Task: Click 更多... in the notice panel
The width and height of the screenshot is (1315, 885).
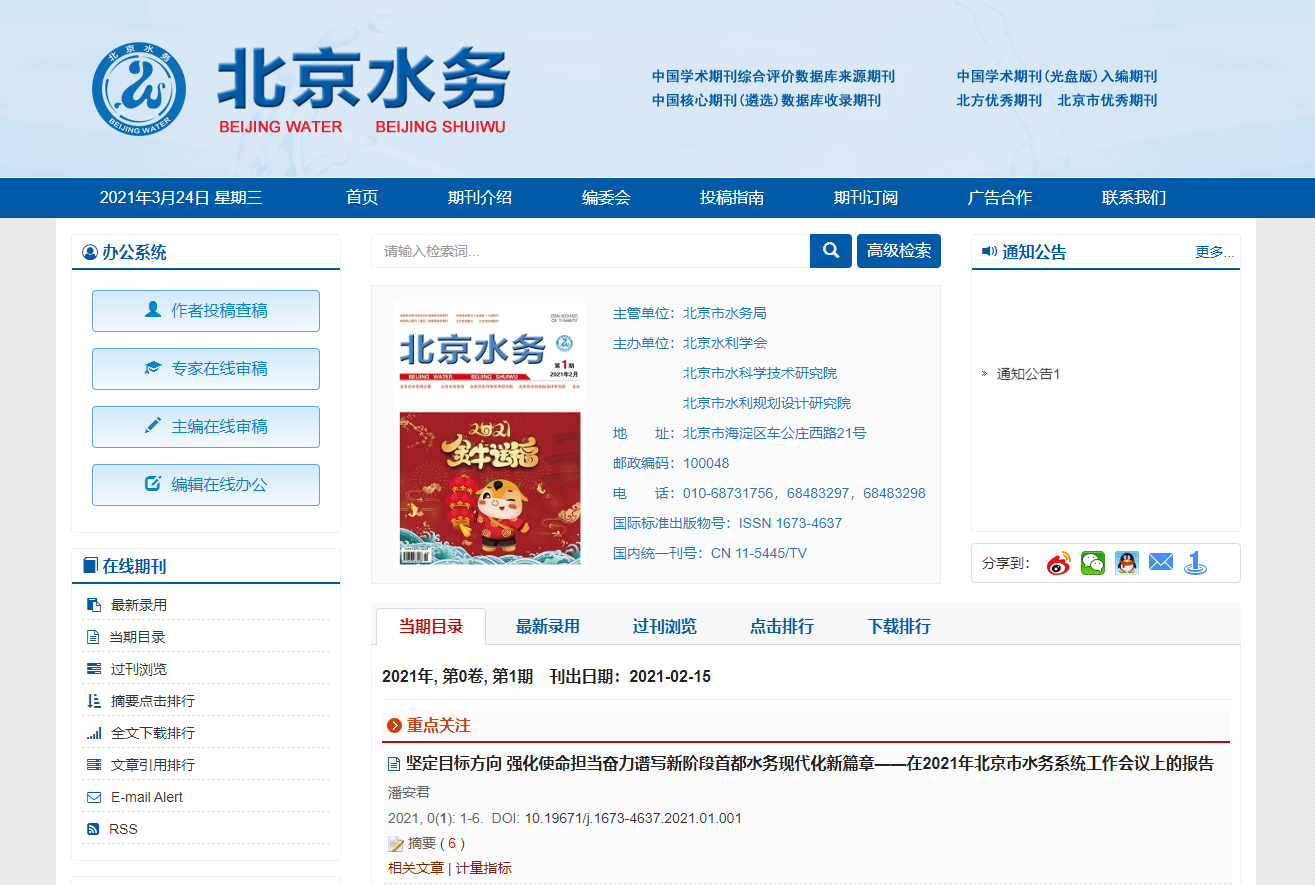Action: pos(1215,252)
